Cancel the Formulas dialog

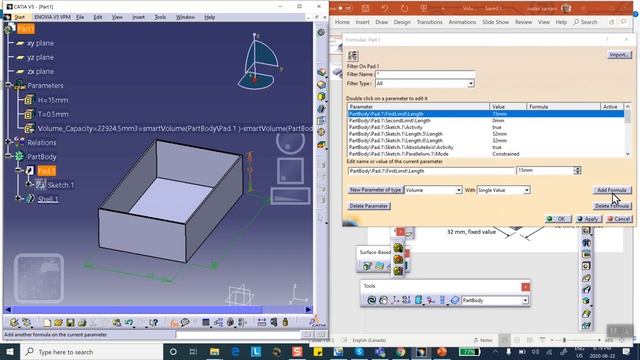click(619, 219)
